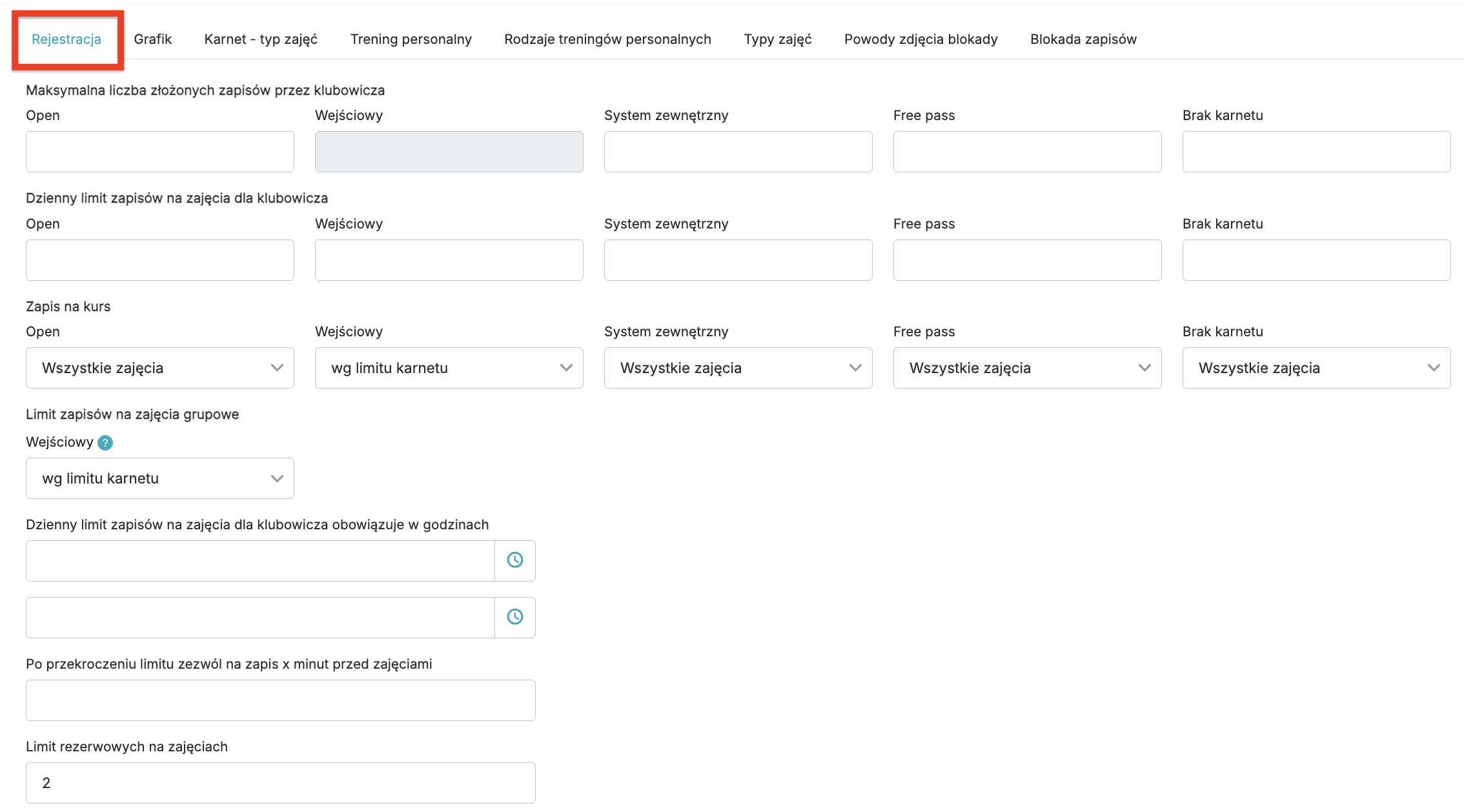Switch to Blokada zapisów tab
1464x812 pixels.
click(x=1083, y=39)
